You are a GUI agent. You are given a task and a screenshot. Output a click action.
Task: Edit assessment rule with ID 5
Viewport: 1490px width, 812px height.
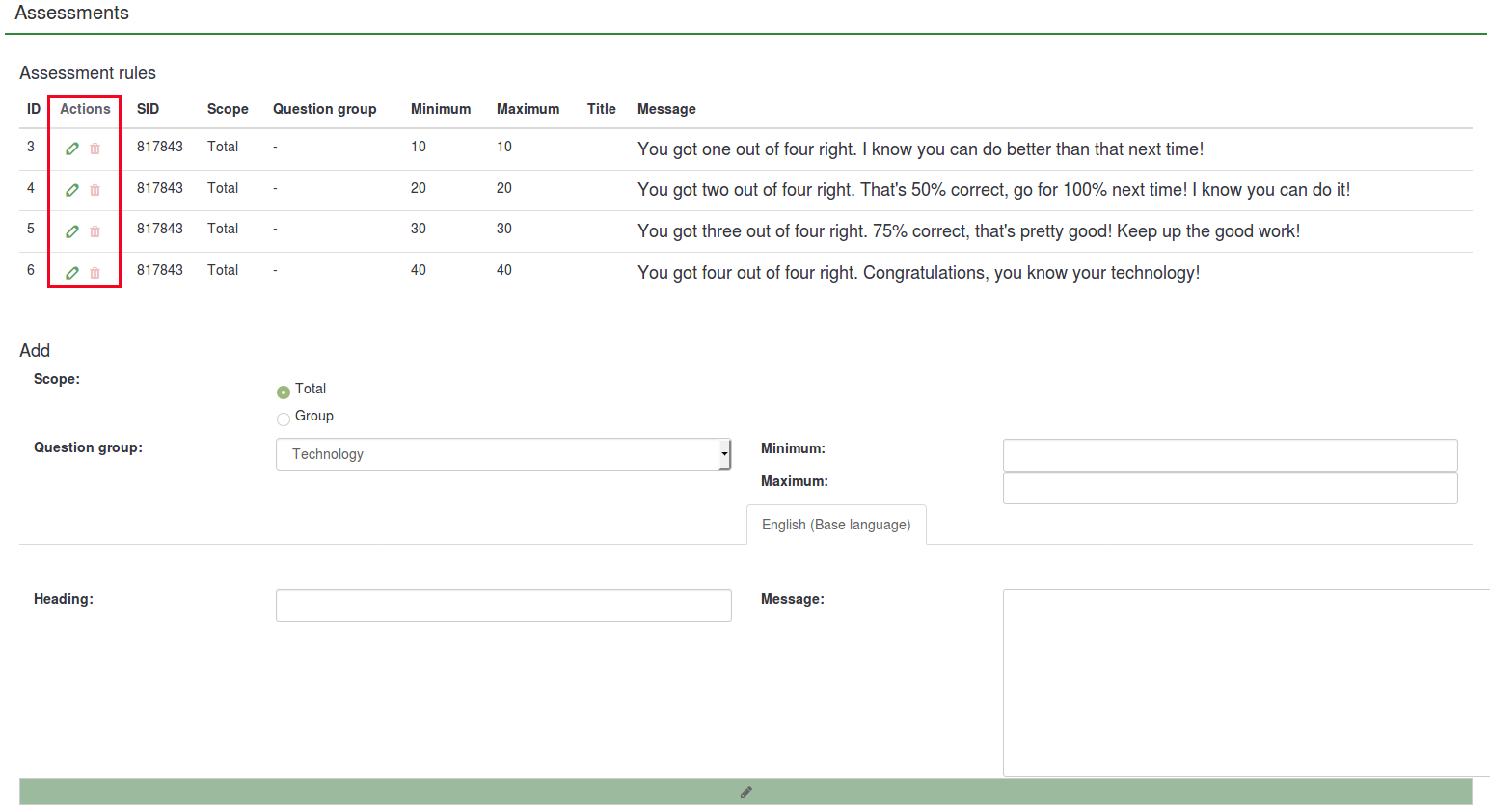tap(72, 231)
